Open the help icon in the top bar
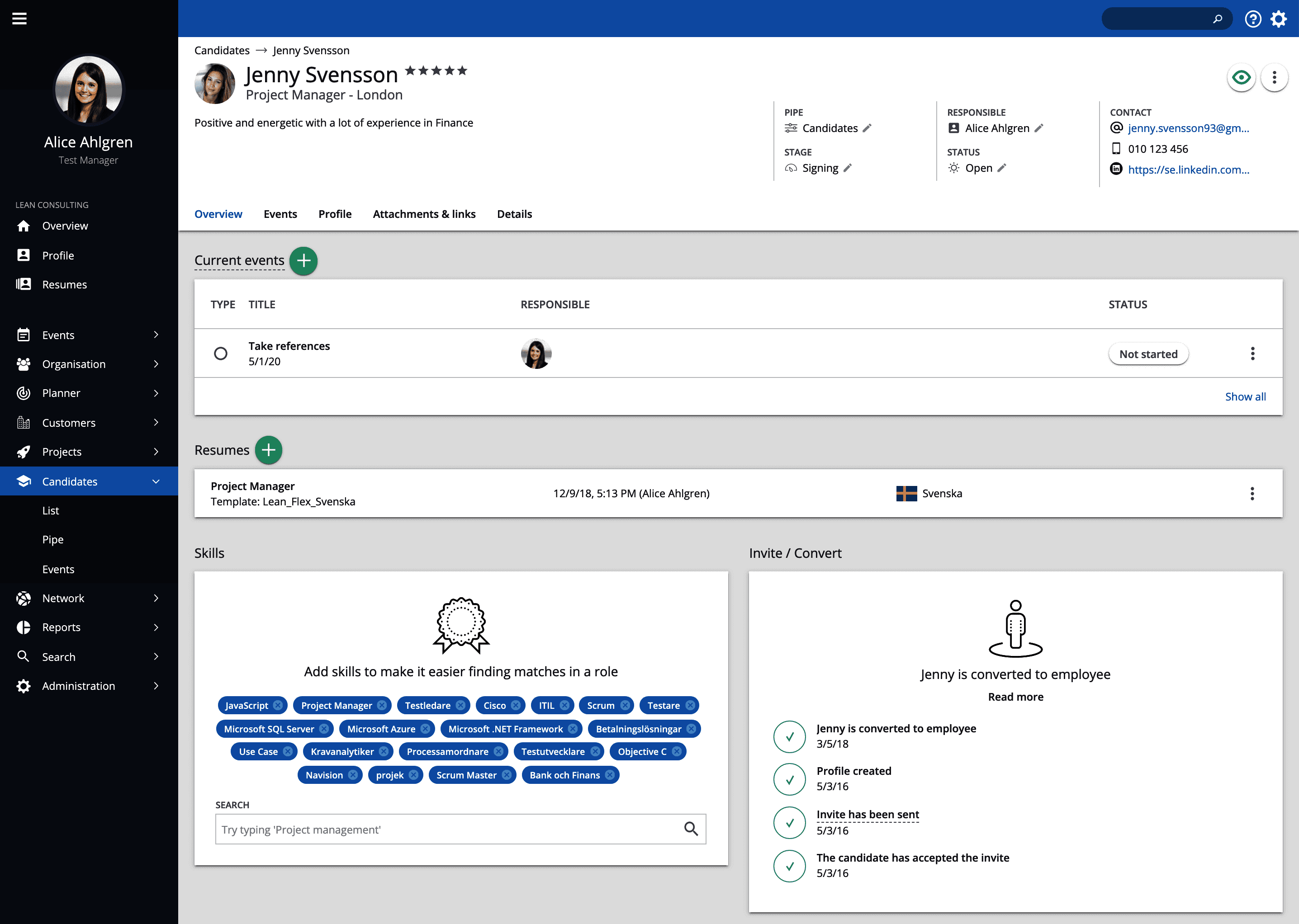The width and height of the screenshot is (1299, 924). click(x=1253, y=18)
